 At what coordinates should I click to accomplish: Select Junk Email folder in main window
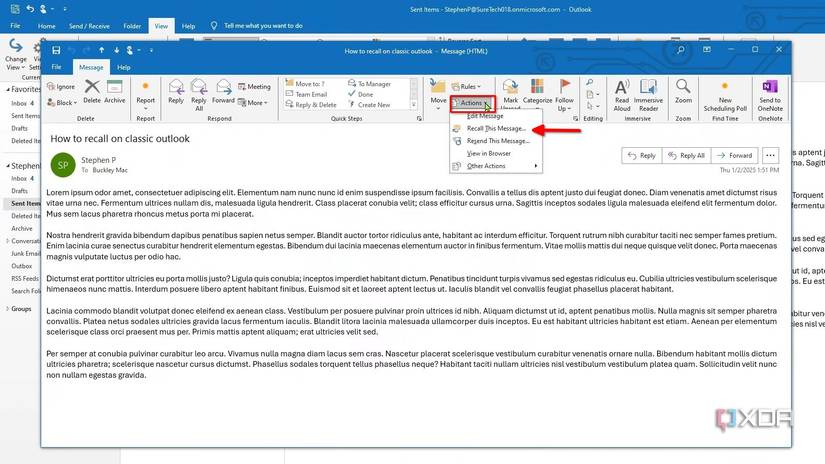[x=25, y=254]
